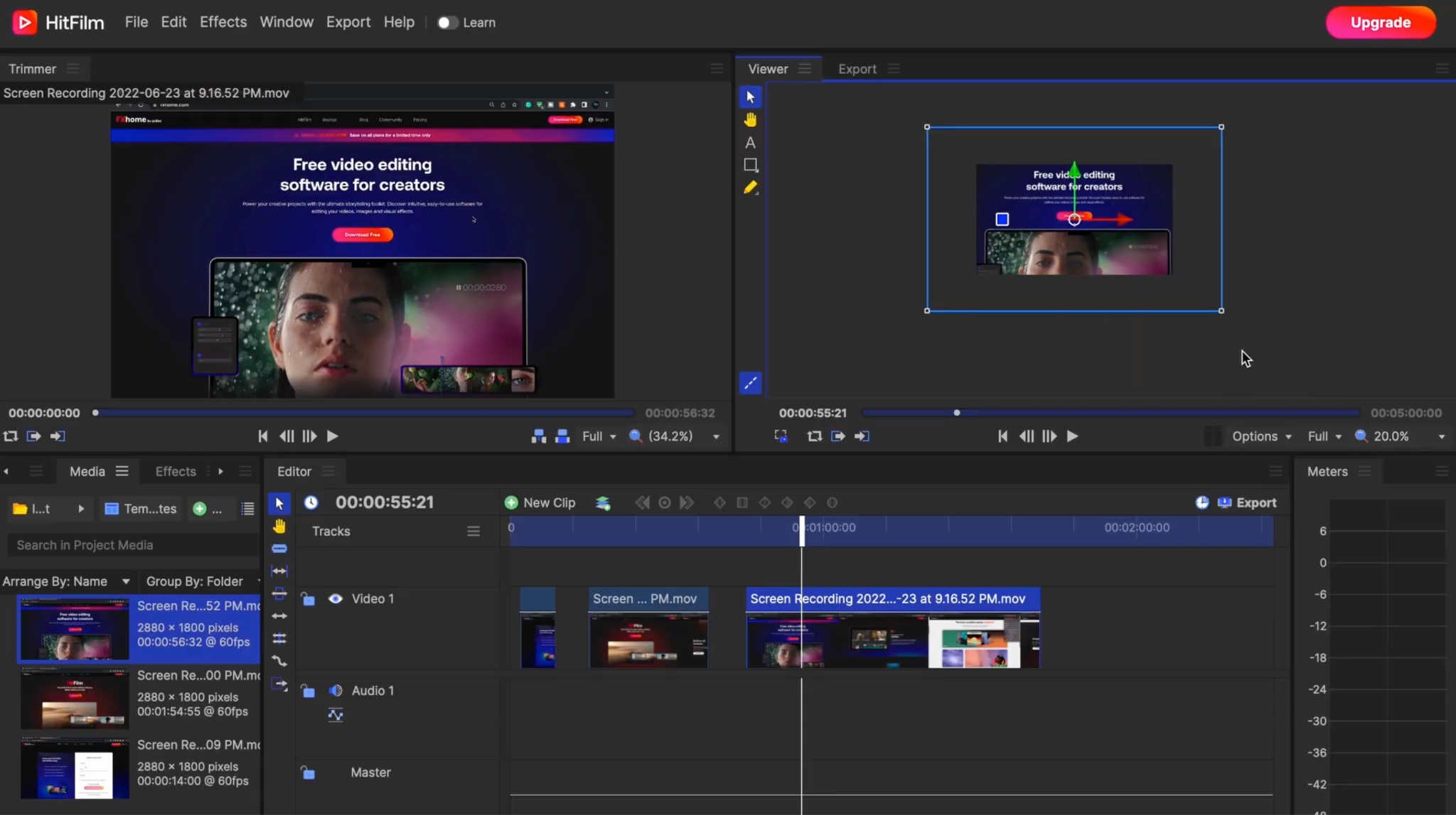
Task: Create a New Clip
Action: pos(540,502)
